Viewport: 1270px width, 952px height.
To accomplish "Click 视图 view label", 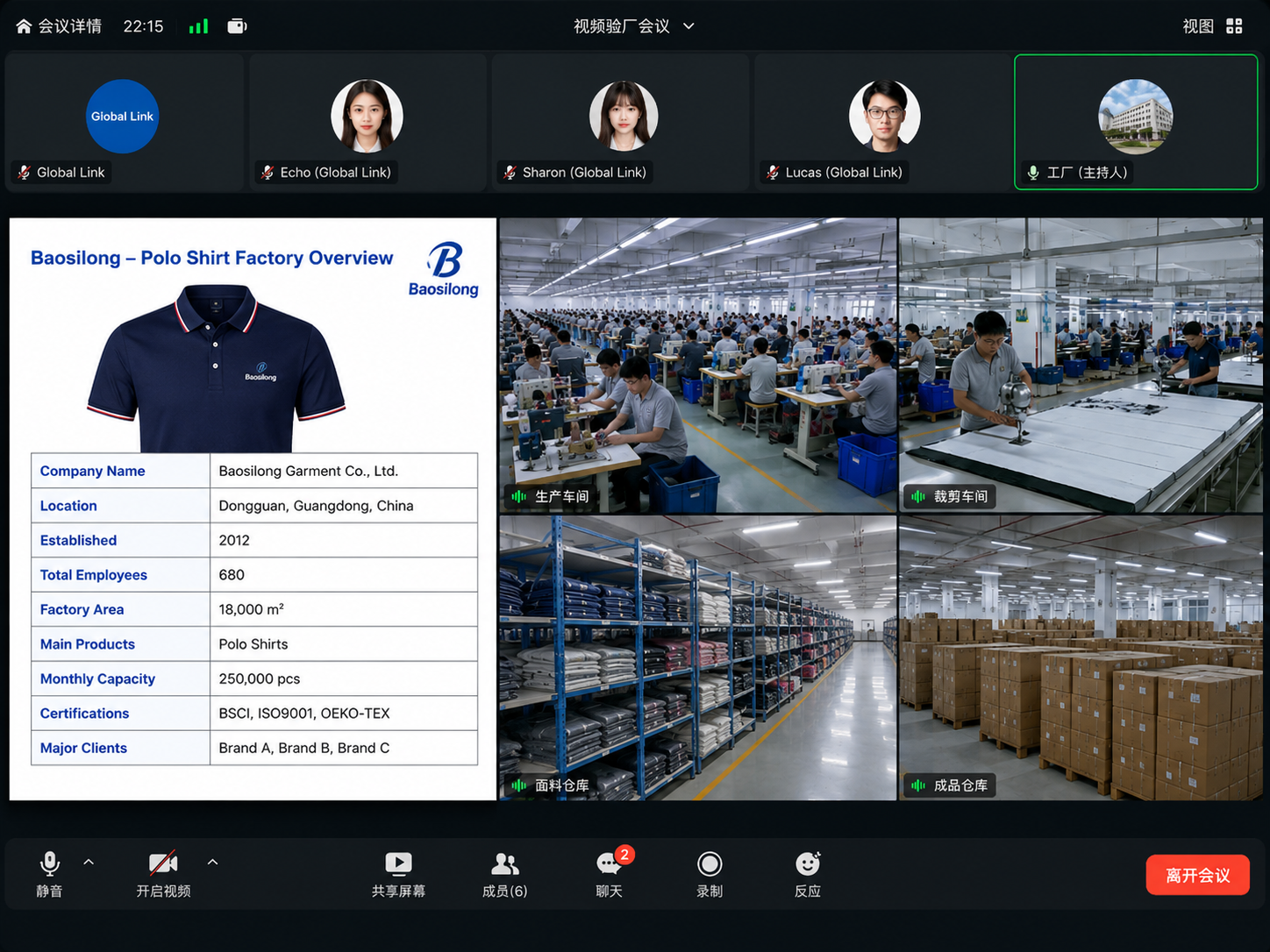I will click(x=1197, y=26).
